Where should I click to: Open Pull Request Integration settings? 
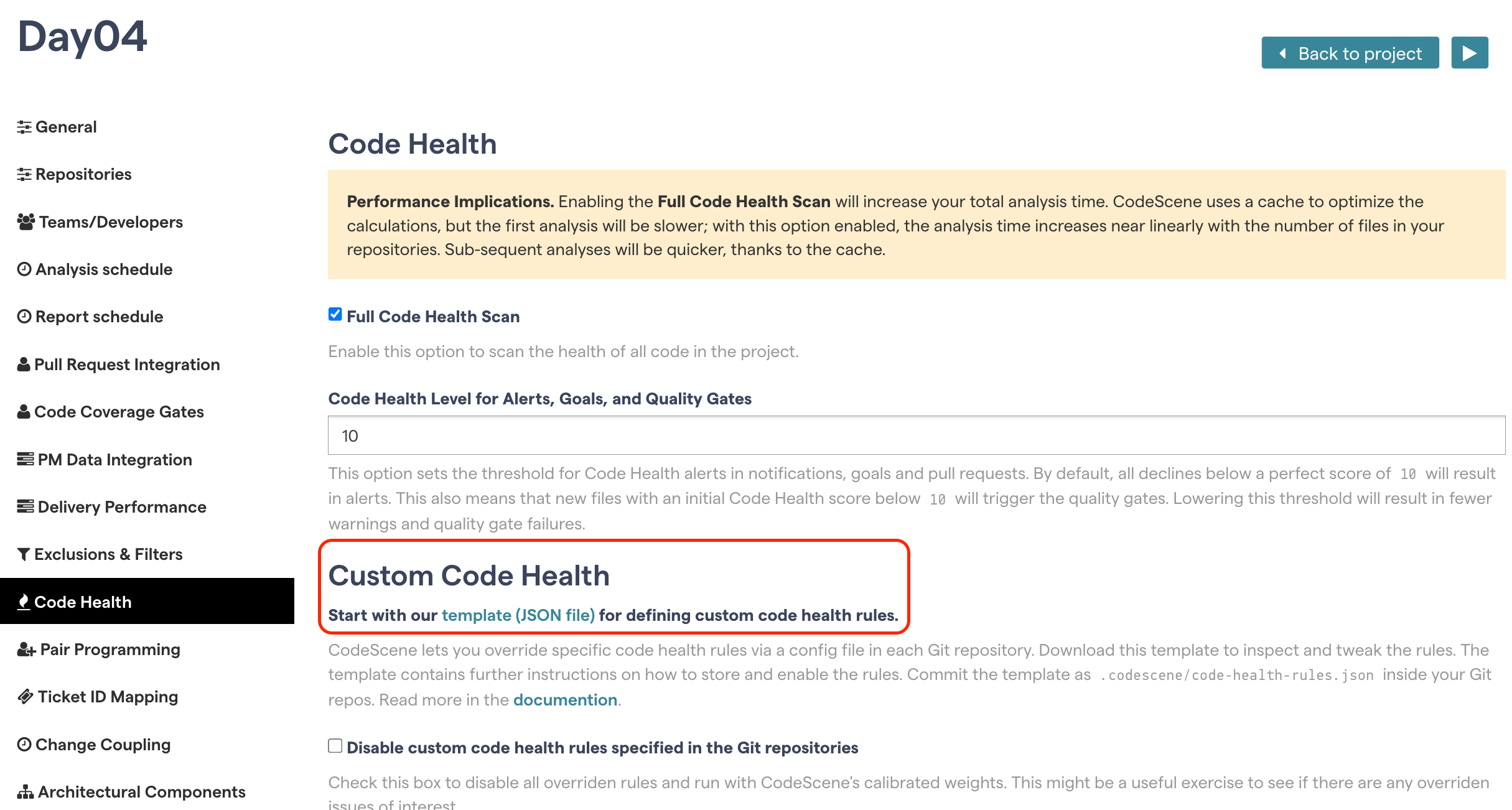point(127,365)
